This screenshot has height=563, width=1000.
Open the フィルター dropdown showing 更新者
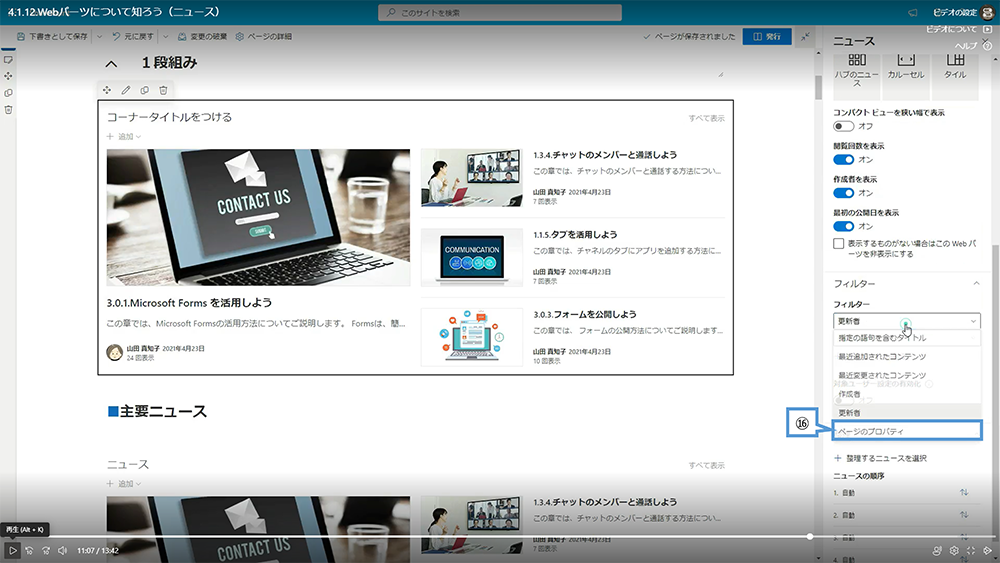tap(906, 321)
